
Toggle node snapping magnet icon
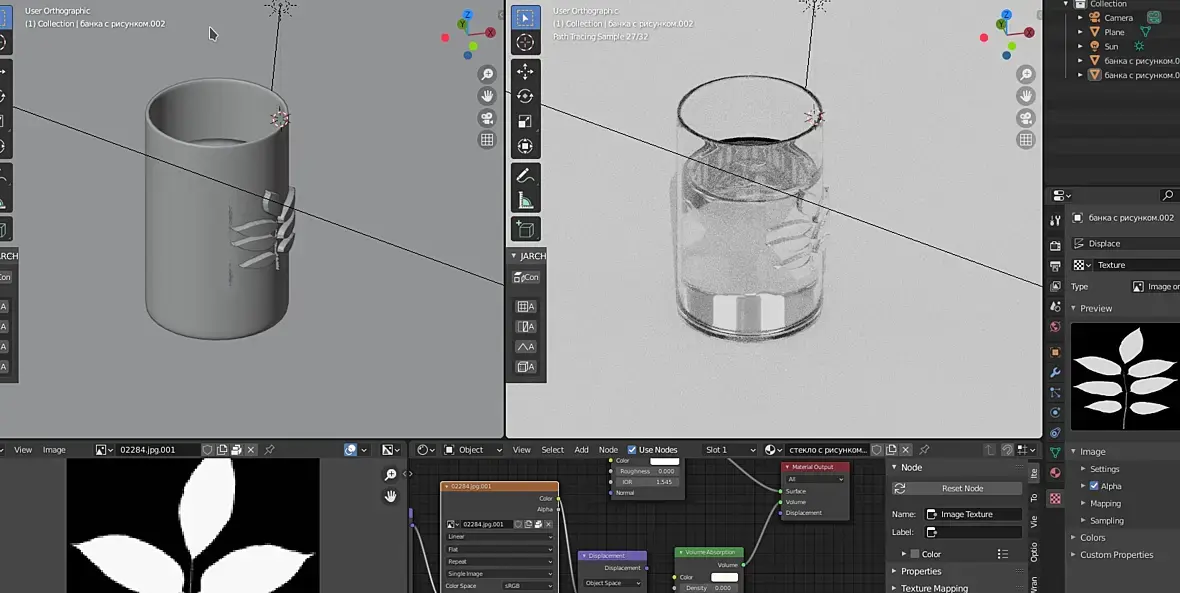tap(1008, 450)
